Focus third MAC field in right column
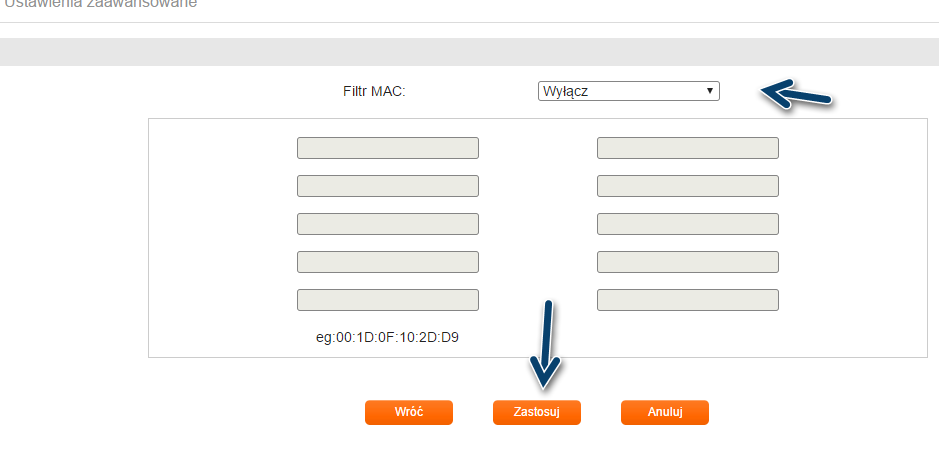The width and height of the screenshot is (939, 460). point(687,224)
